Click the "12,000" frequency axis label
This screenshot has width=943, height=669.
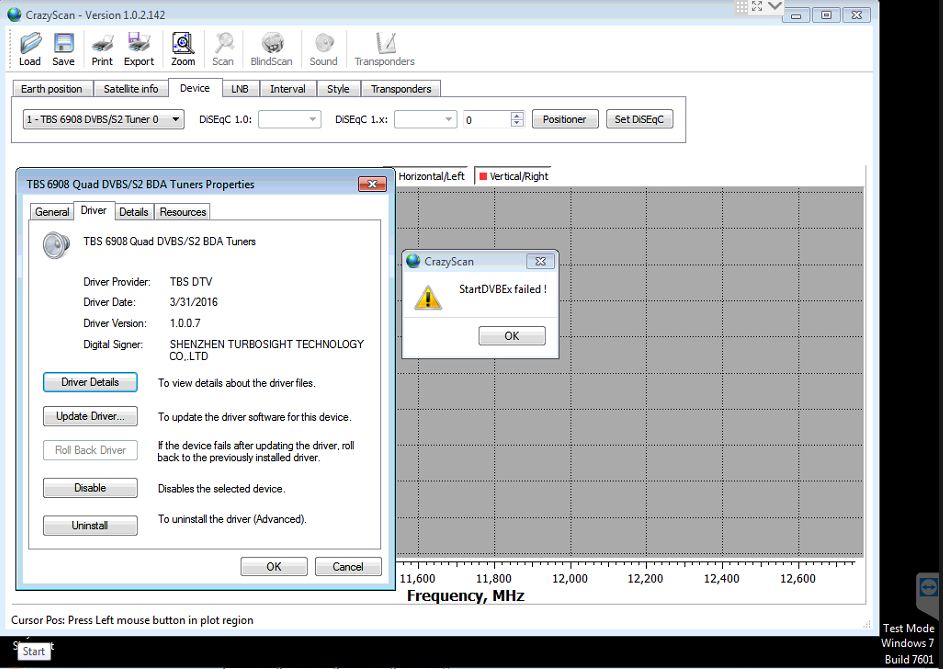pyautogui.click(x=570, y=579)
